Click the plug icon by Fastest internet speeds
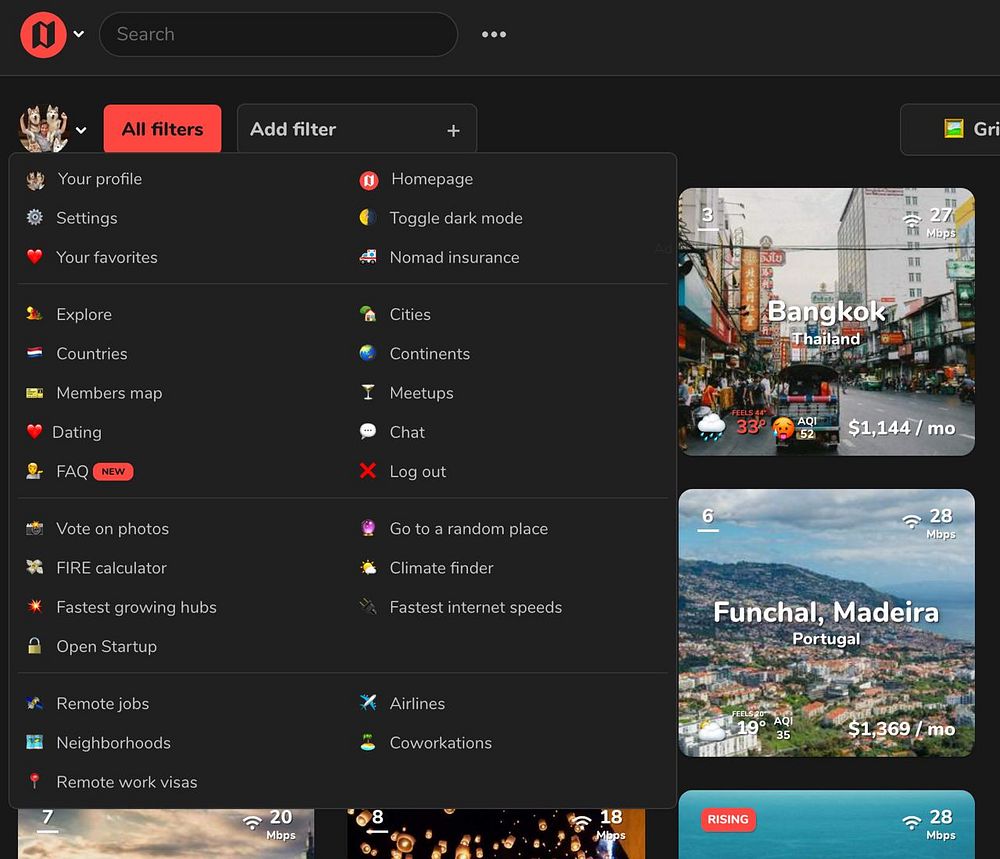The width and height of the screenshot is (1000, 859). [368, 606]
